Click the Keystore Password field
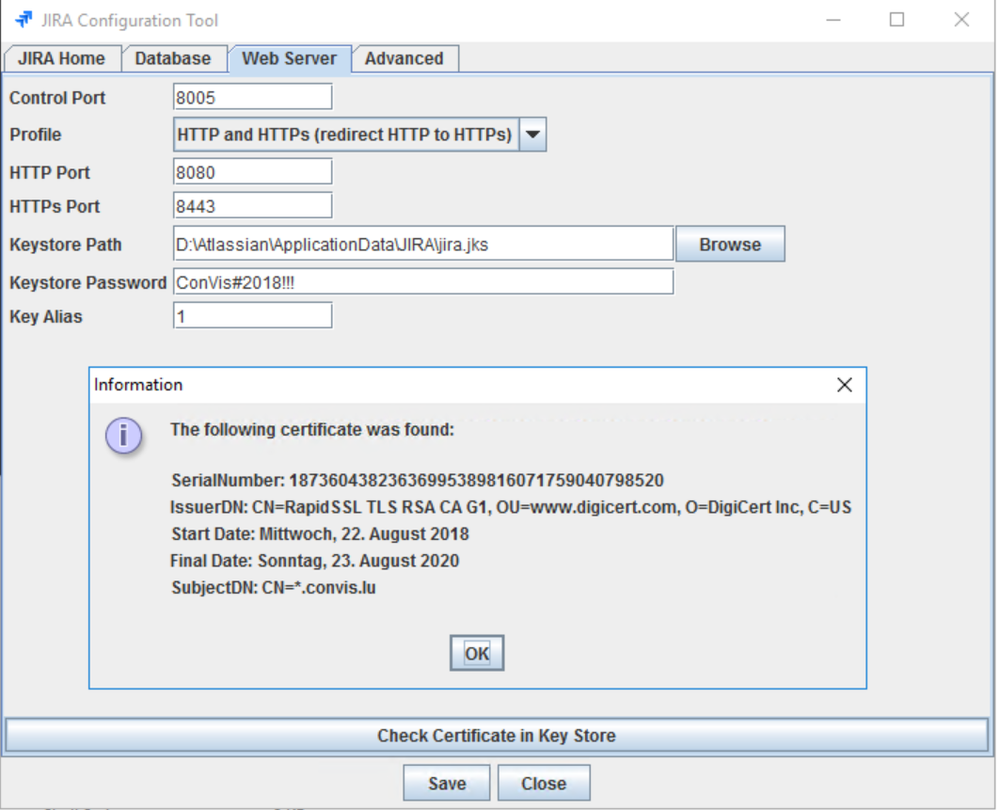This screenshot has height=810, width=999. click(x=423, y=282)
